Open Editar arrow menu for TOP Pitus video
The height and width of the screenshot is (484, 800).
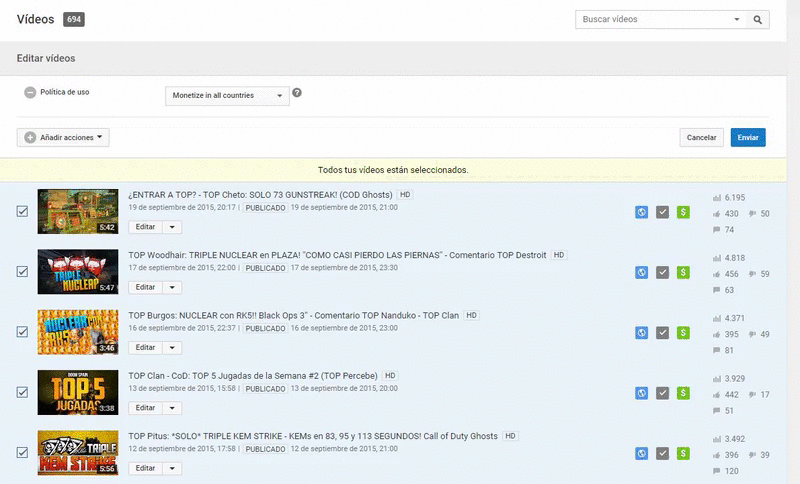point(172,468)
